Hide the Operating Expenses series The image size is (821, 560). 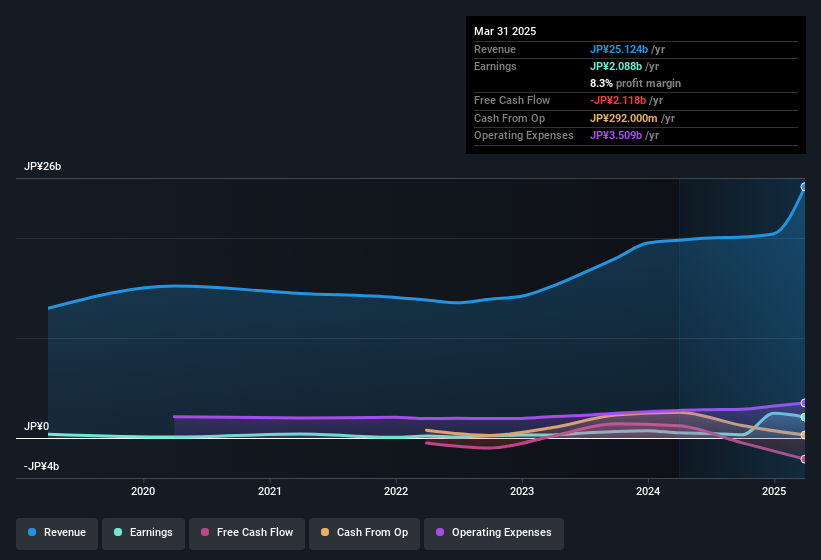tap(493, 533)
